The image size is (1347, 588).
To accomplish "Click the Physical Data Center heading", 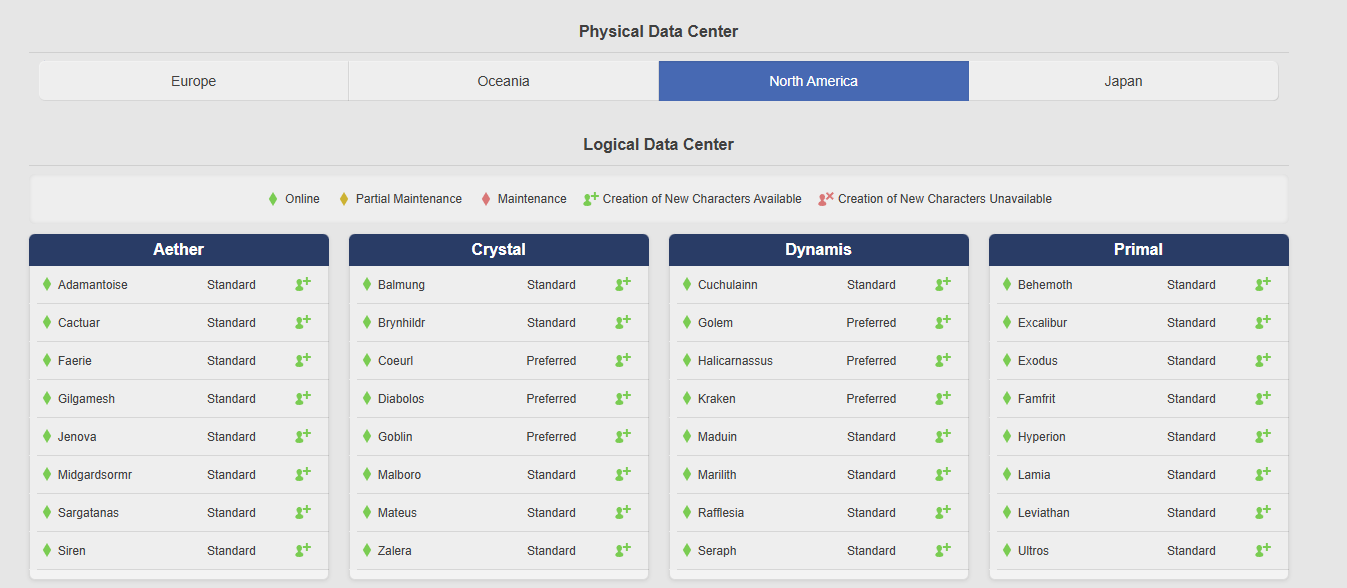I will pyautogui.click(x=658, y=32).
